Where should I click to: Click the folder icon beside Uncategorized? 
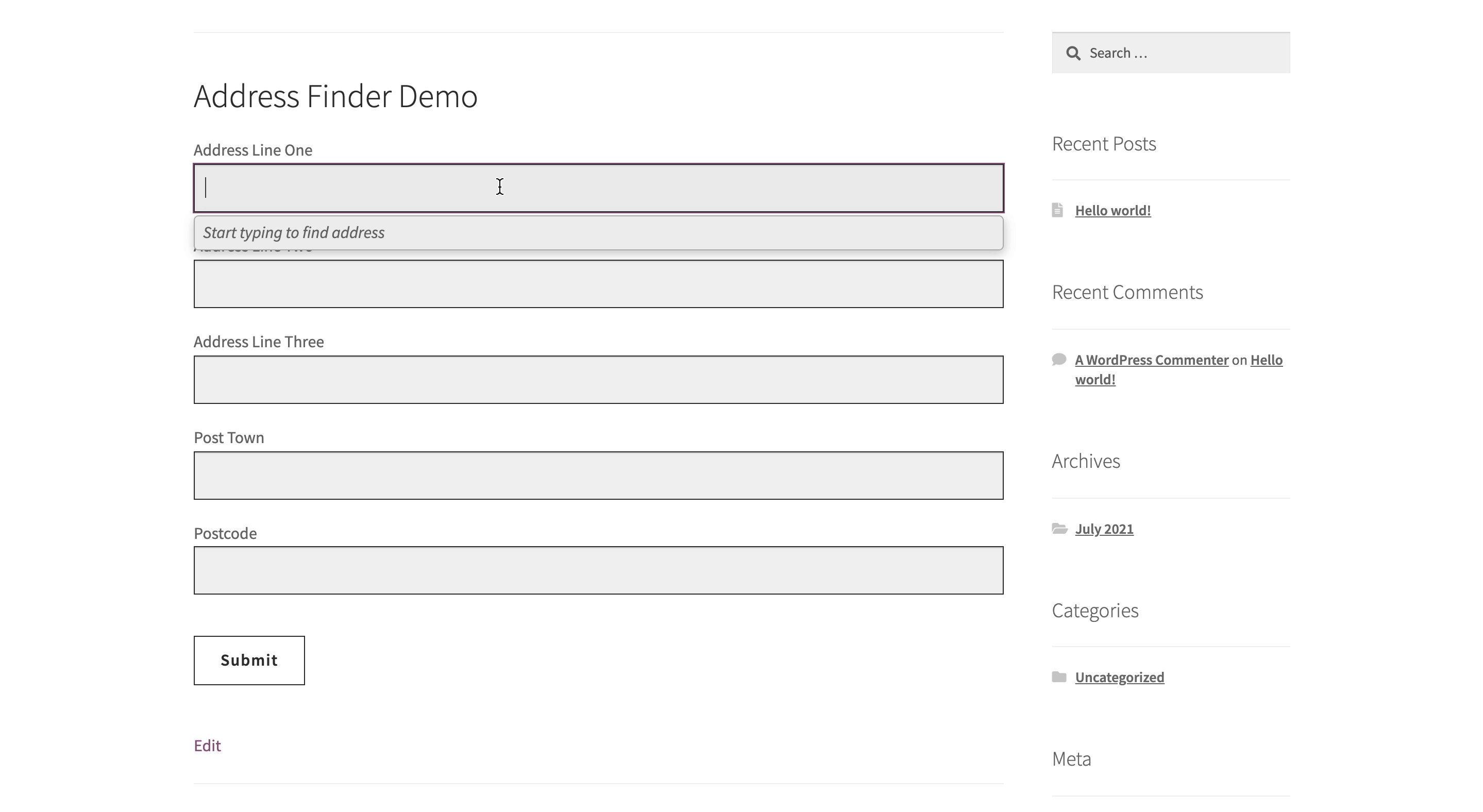point(1060,677)
